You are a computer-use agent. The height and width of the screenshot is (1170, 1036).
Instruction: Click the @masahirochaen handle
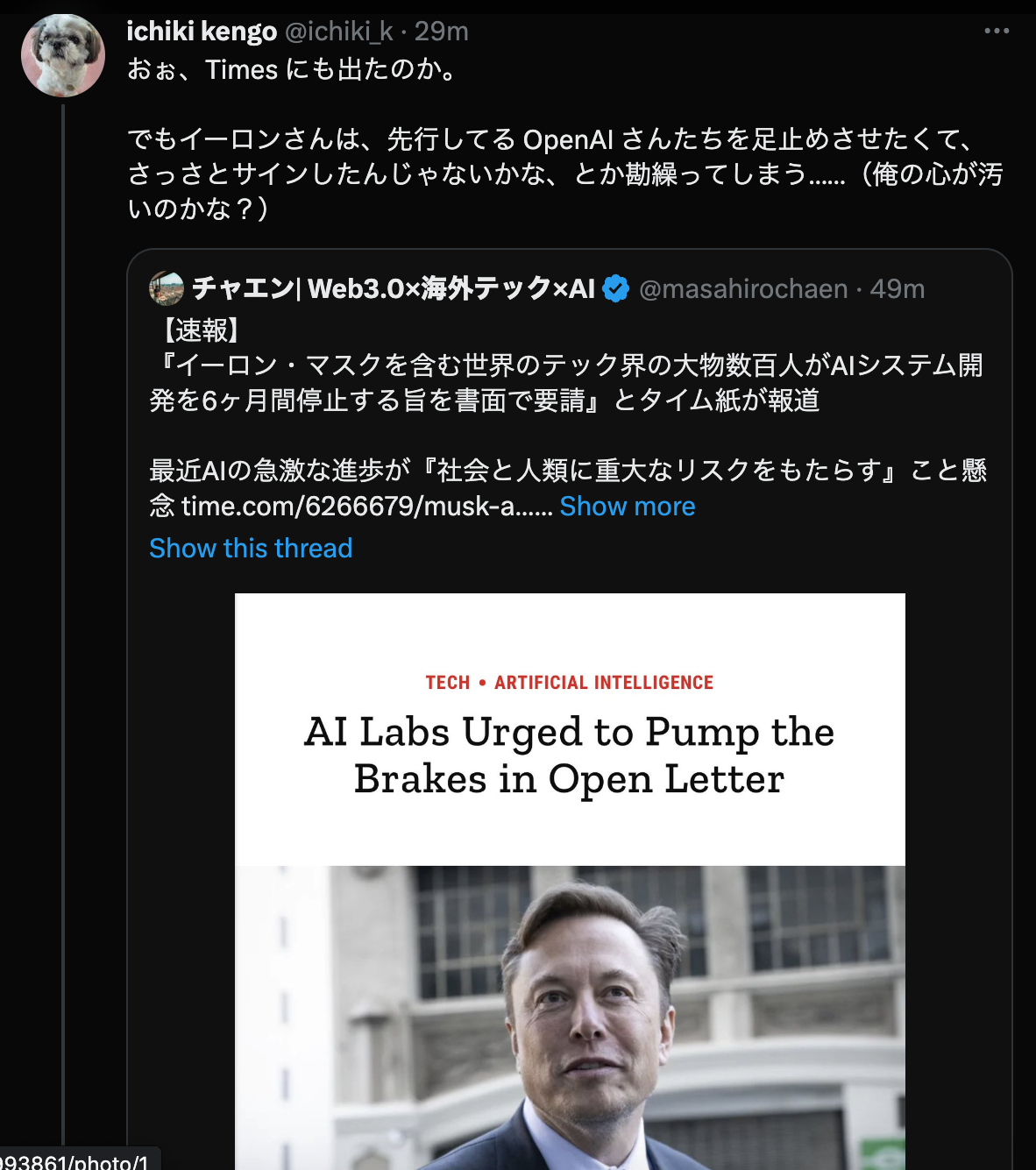click(743, 289)
